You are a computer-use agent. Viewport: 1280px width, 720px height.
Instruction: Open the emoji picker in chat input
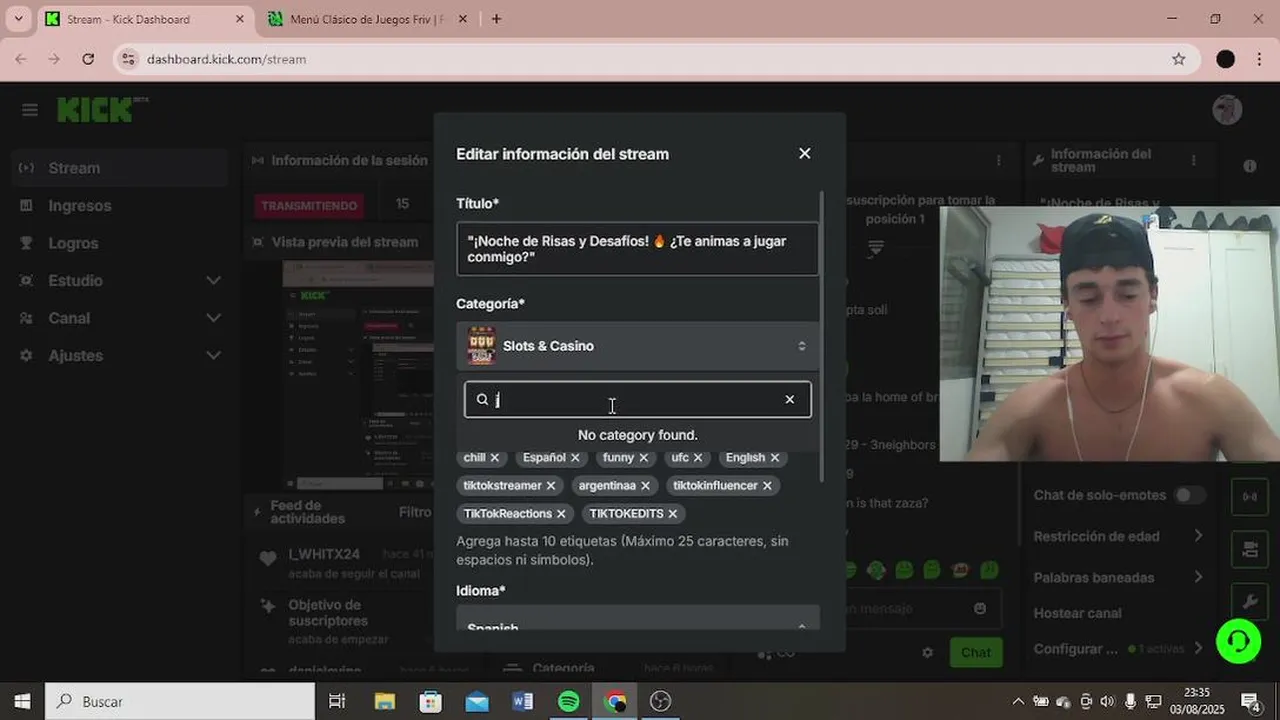[980, 608]
